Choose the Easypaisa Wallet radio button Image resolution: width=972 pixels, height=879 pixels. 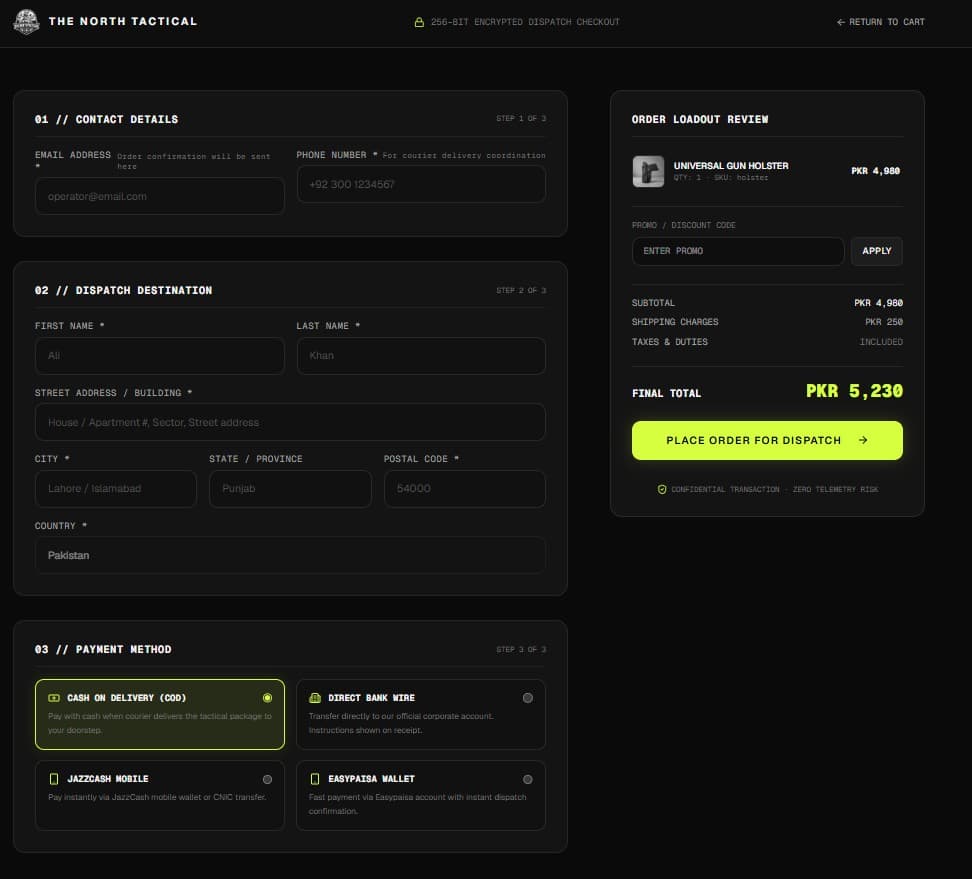pyautogui.click(x=528, y=779)
